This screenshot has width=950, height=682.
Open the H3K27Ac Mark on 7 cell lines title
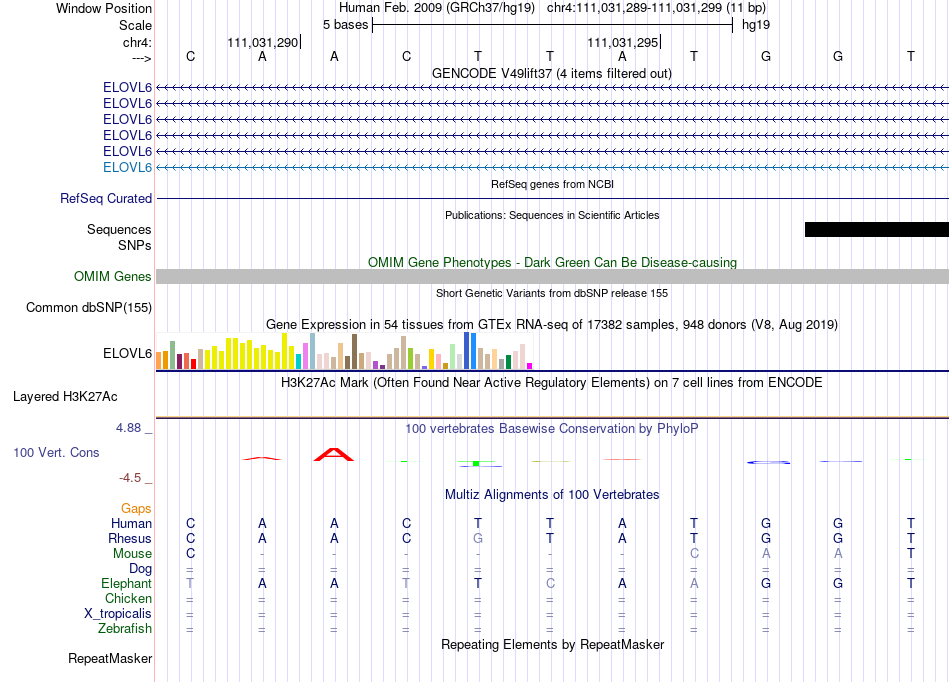click(552, 383)
